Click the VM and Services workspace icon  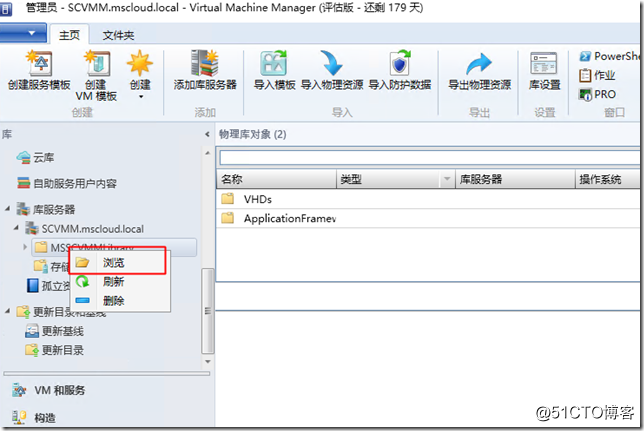pos(19,390)
